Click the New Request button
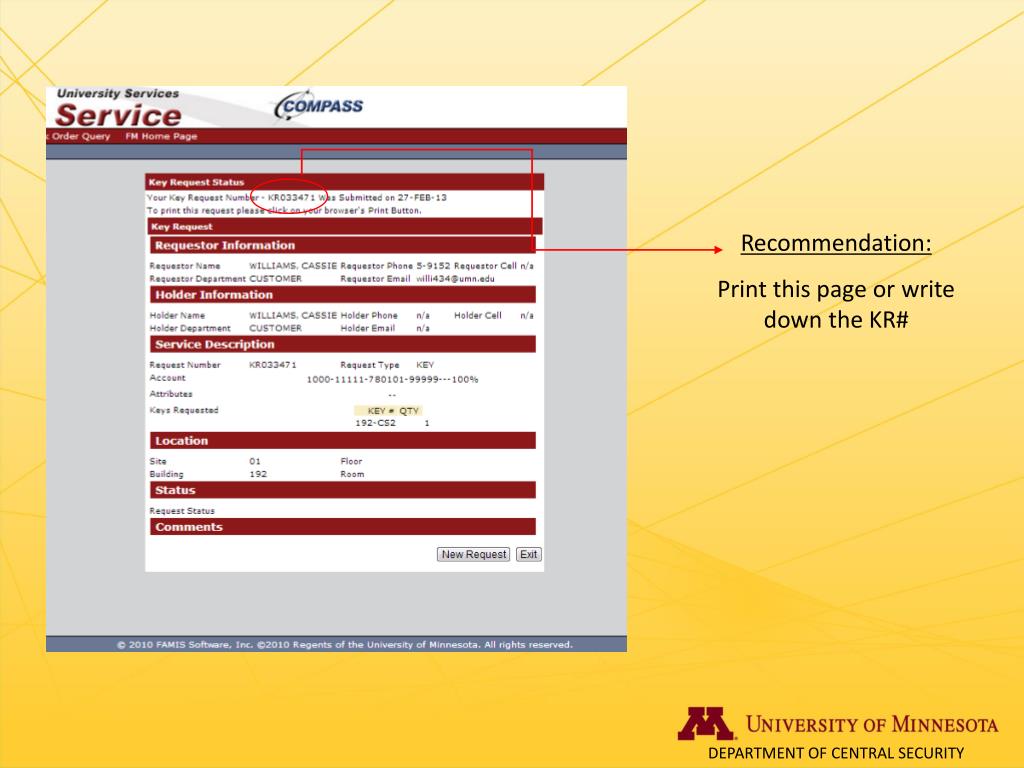 point(473,554)
